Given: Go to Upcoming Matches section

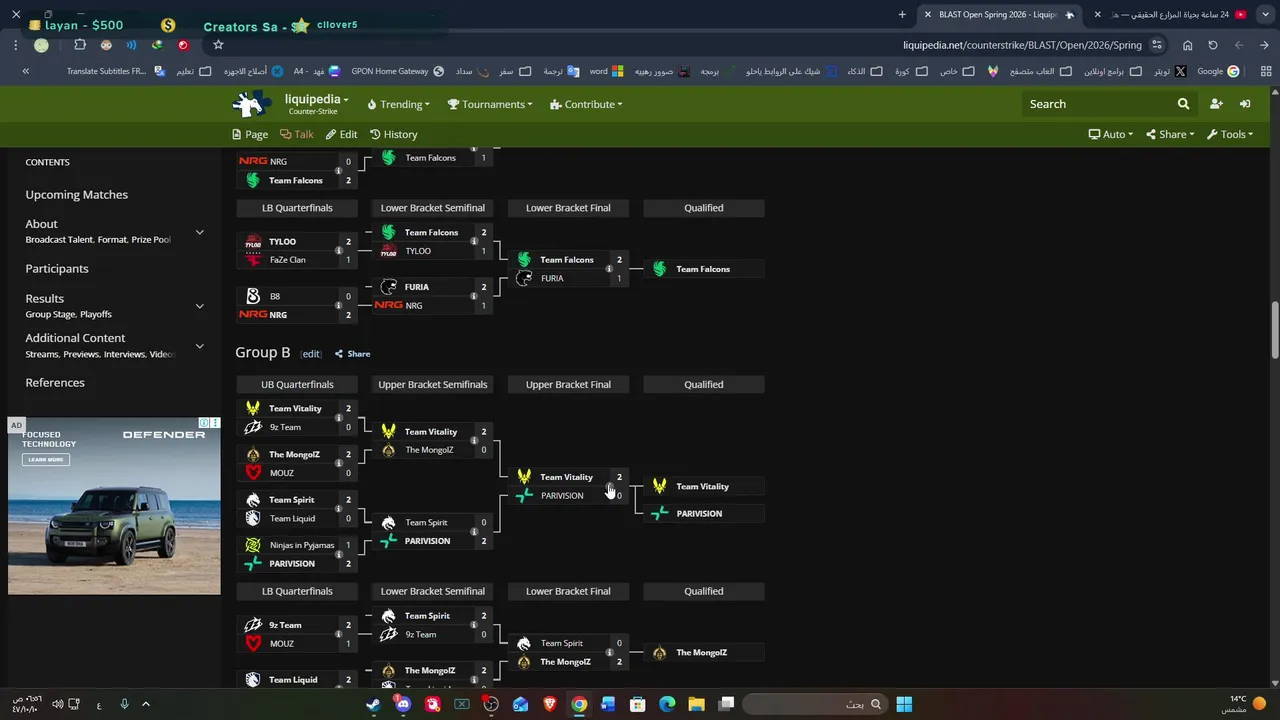Looking at the screenshot, I should [76, 195].
